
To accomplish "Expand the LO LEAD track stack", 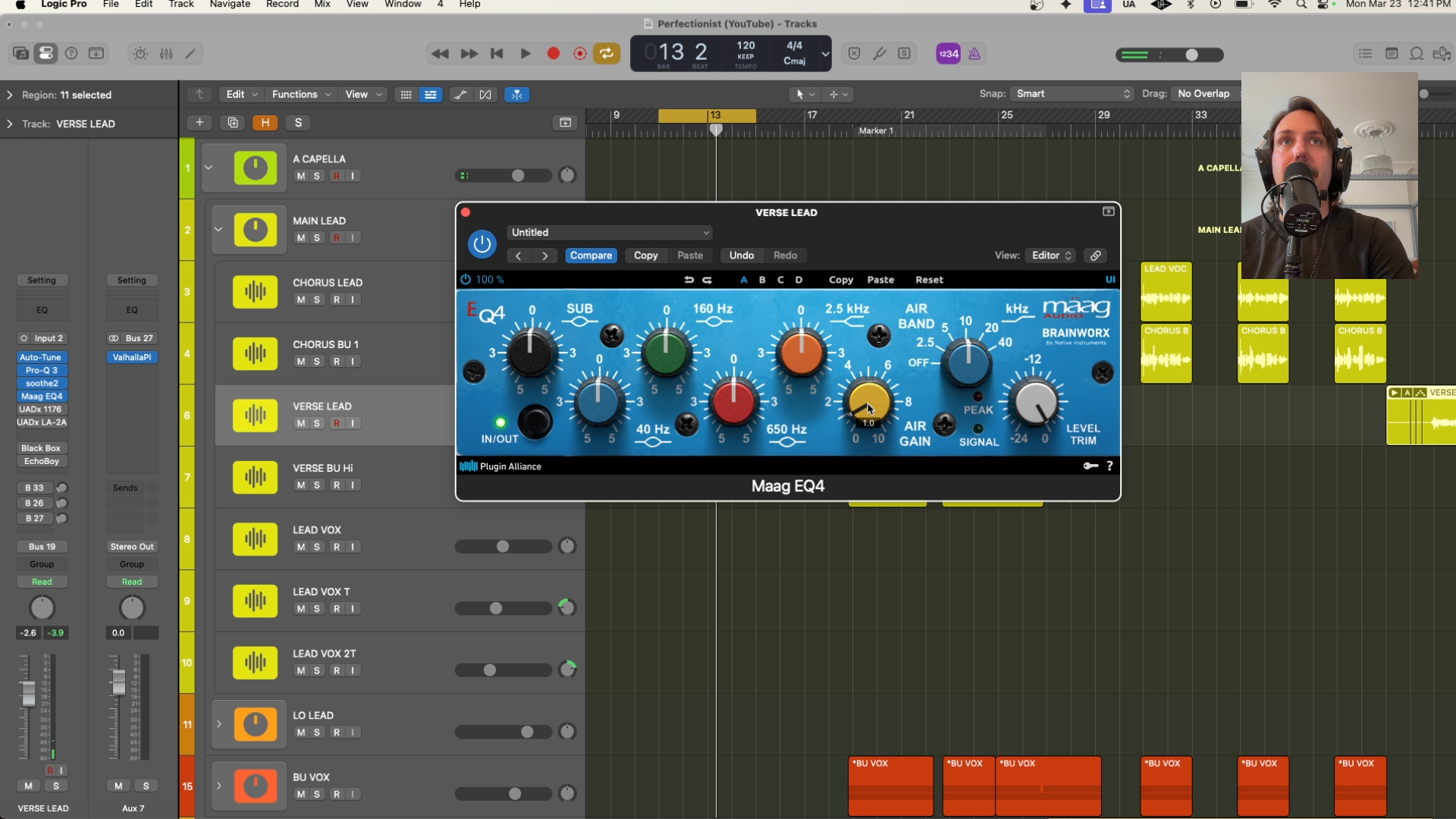I will pos(219,724).
